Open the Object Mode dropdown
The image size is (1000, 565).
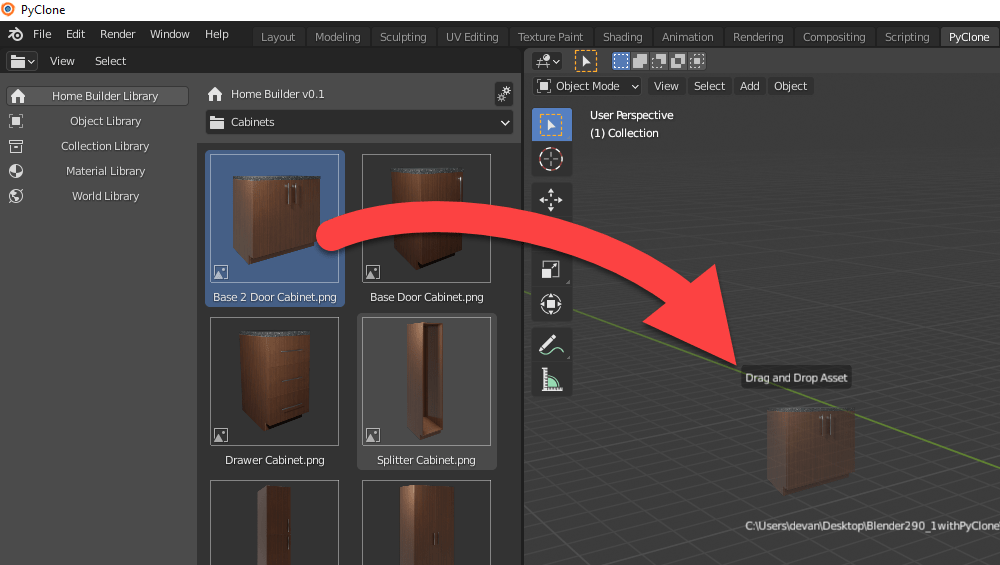tap(588, 86)
